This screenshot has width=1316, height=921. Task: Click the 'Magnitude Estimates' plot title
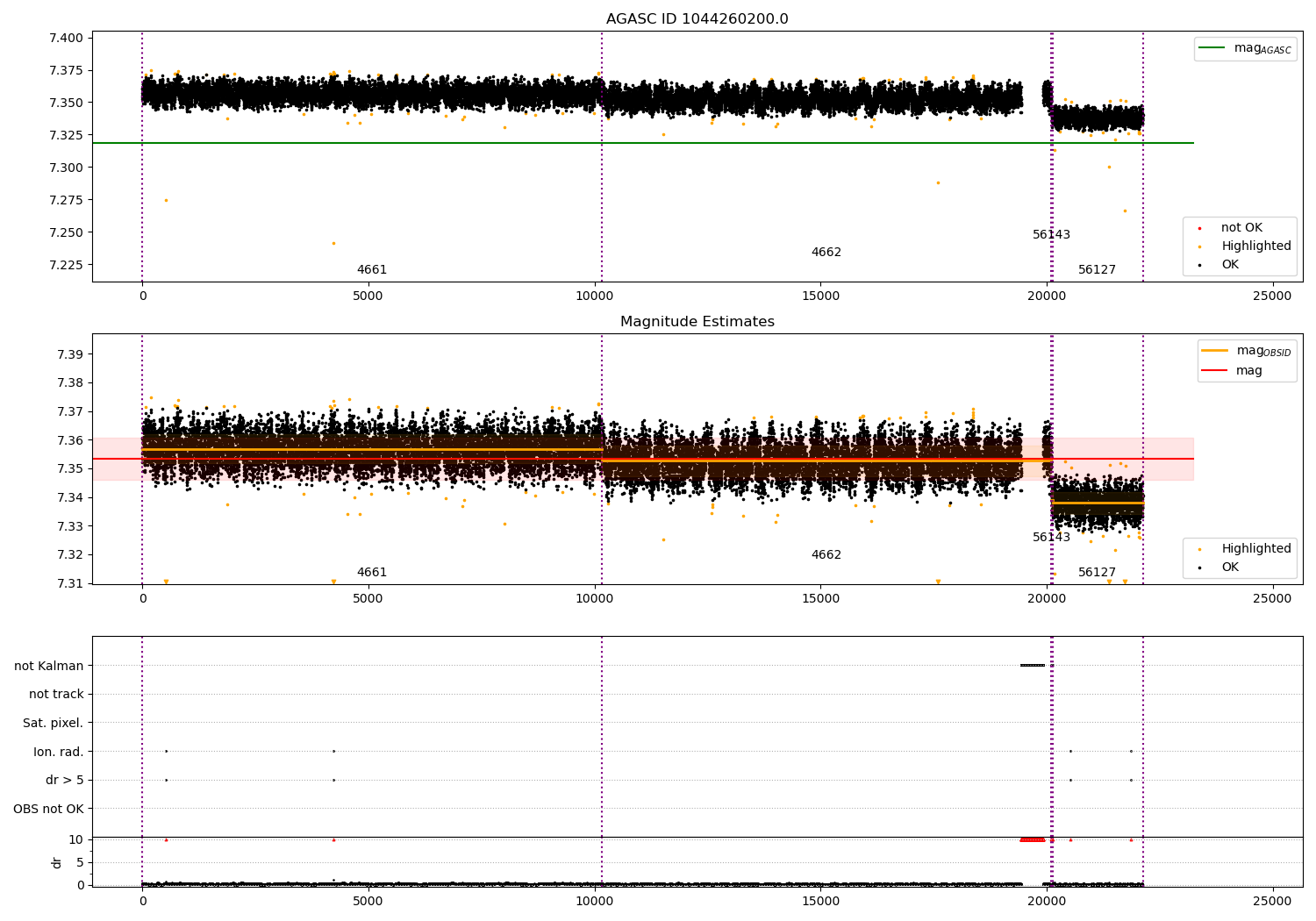click(x=697, y=322)
